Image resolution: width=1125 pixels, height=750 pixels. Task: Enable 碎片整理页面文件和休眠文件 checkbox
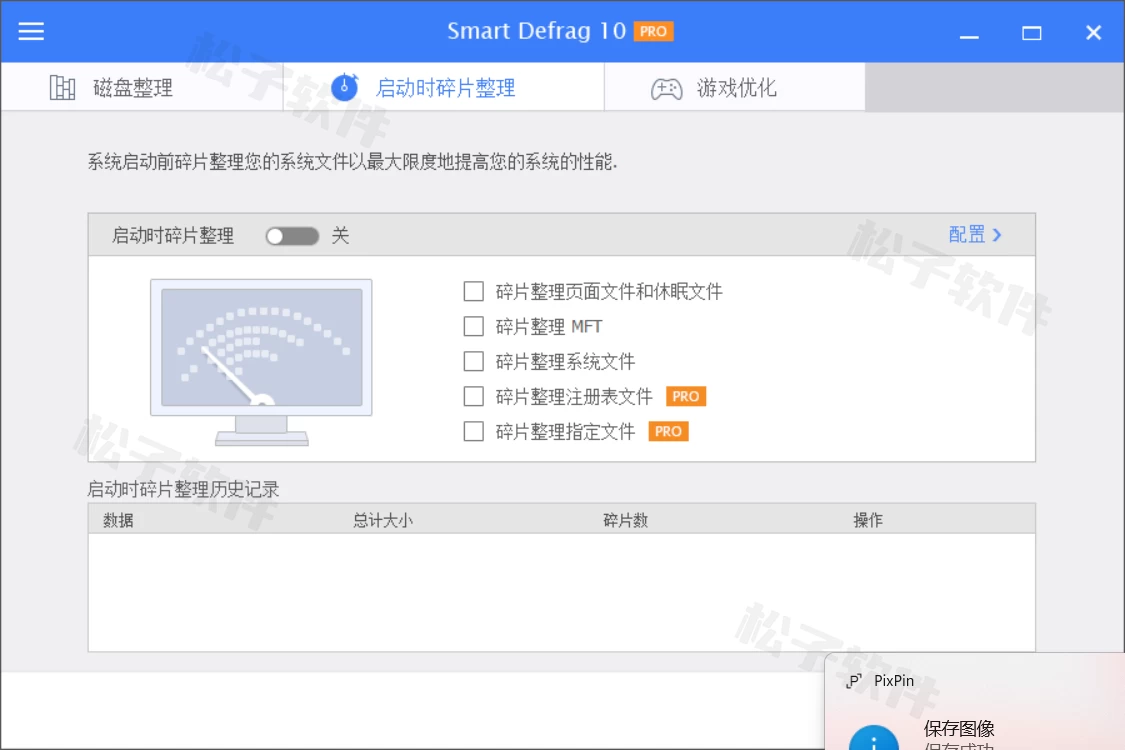point(474,291)
